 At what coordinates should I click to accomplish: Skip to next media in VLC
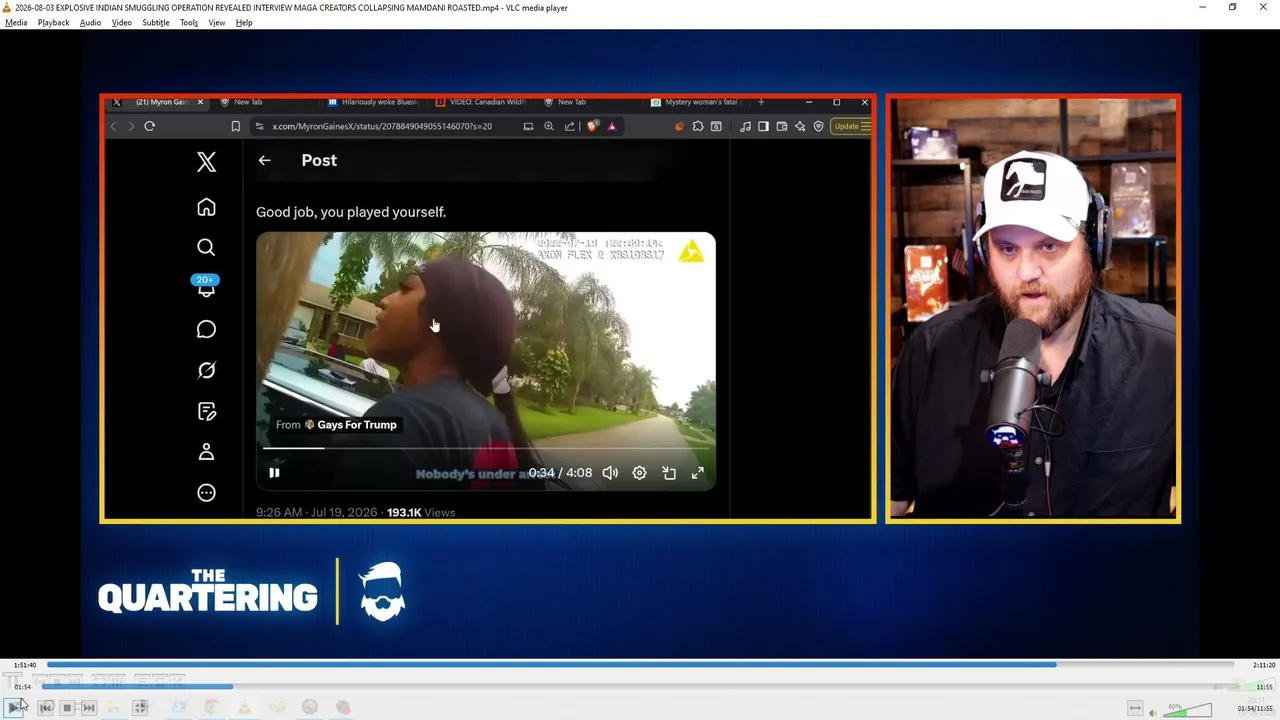tap(88, 707)
